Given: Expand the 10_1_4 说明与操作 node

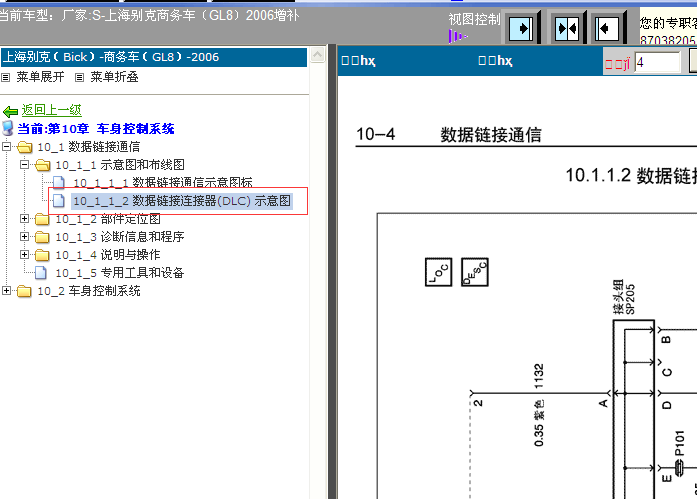Looking at the screenshot, I should click(24, 255).
